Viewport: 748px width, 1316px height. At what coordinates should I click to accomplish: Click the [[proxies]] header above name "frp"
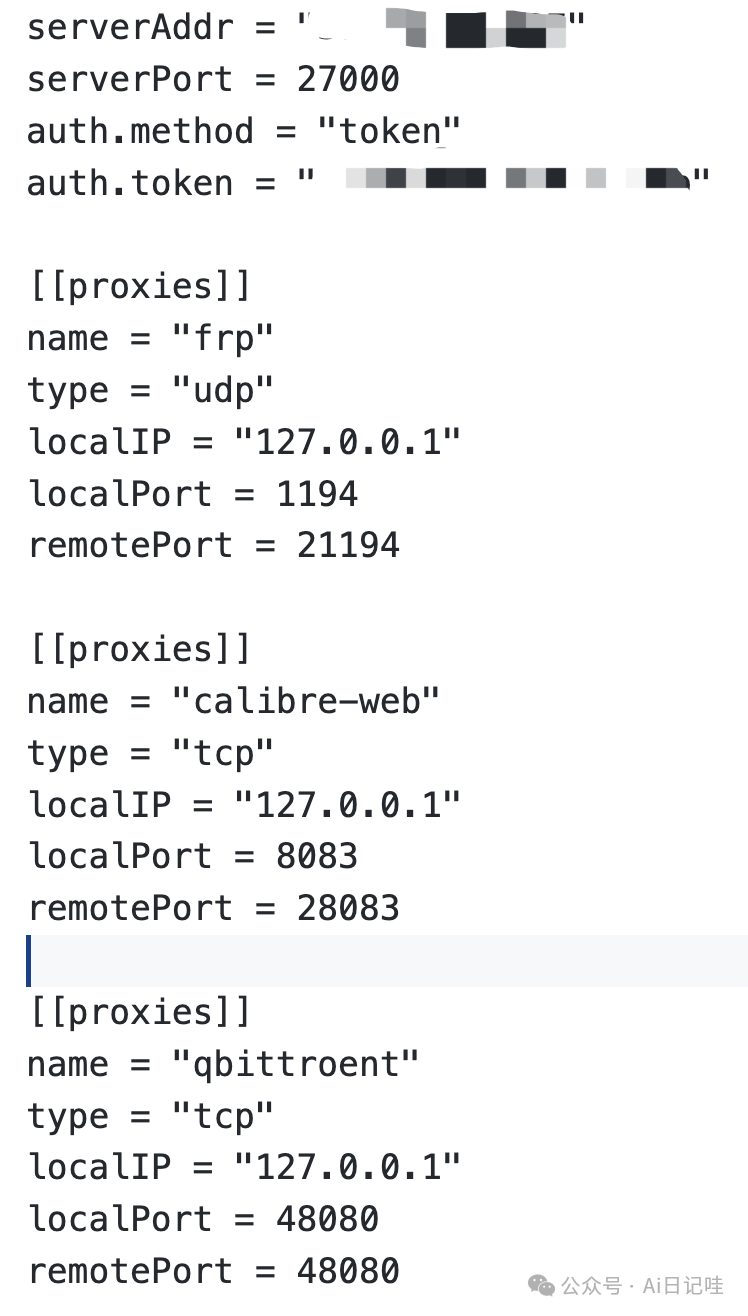(x=140, y=287)
